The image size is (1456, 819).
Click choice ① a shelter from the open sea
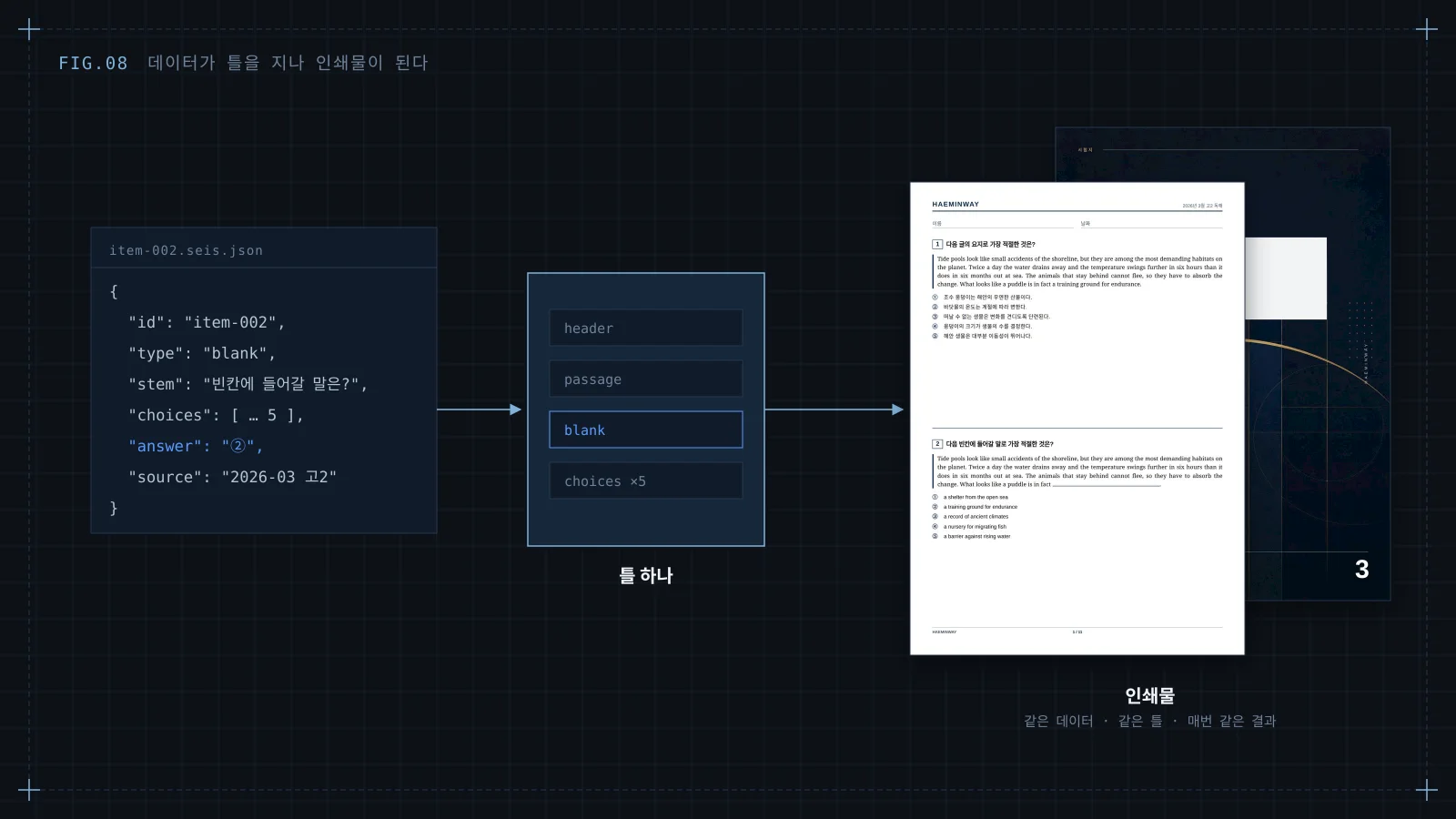coord(970,497)
